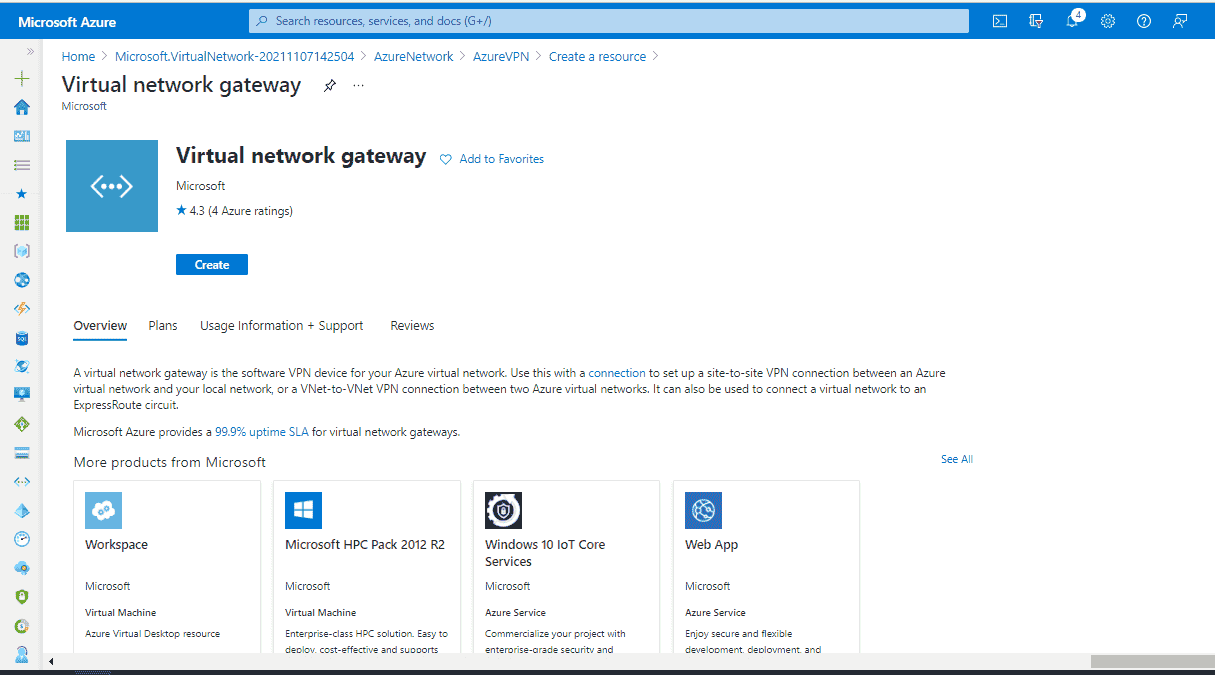Click the 4.3 (4 Azure ratings) text
This screenshot has width=1215, height=675.
(x=241, y=211)
